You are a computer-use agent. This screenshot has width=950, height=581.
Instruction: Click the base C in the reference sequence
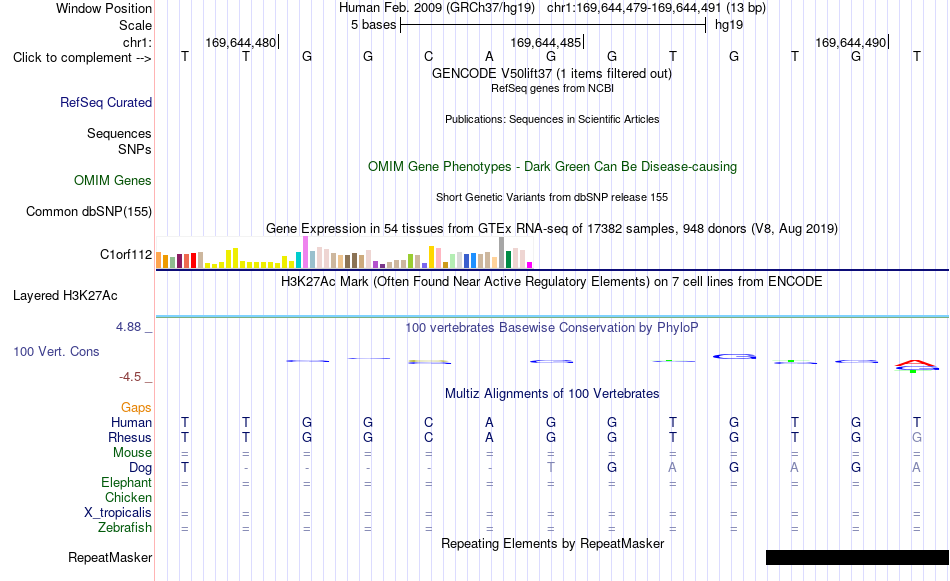click(x=428, y=56)
